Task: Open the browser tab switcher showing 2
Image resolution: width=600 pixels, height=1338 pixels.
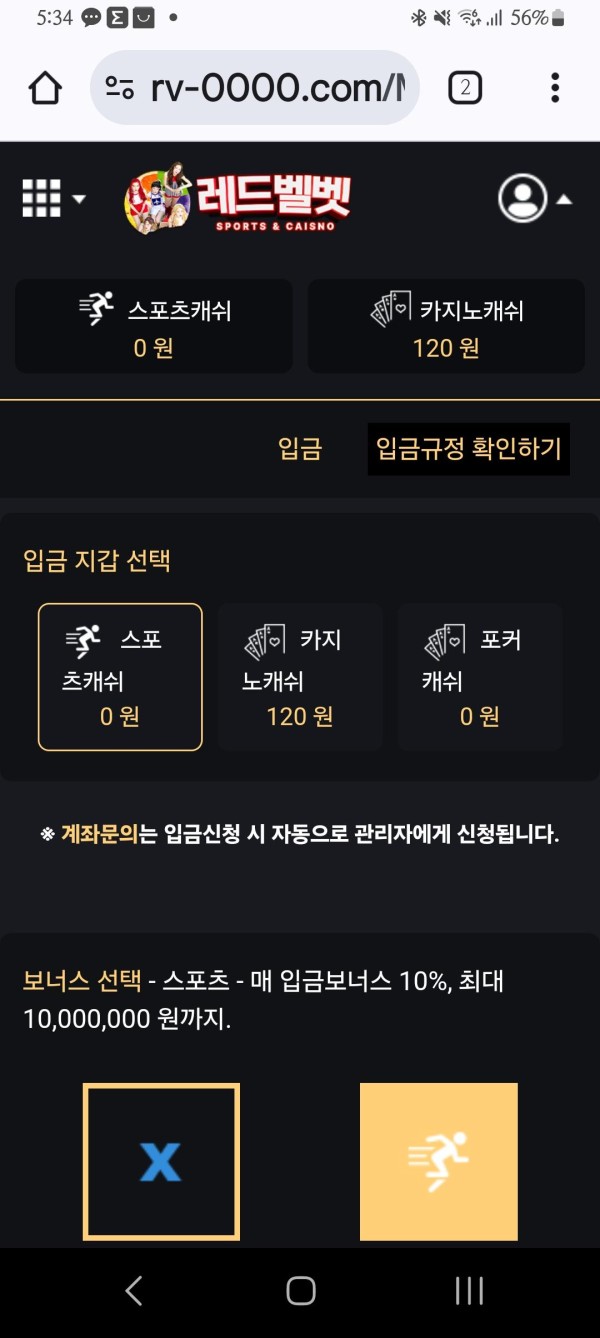Action: point(465,88)
